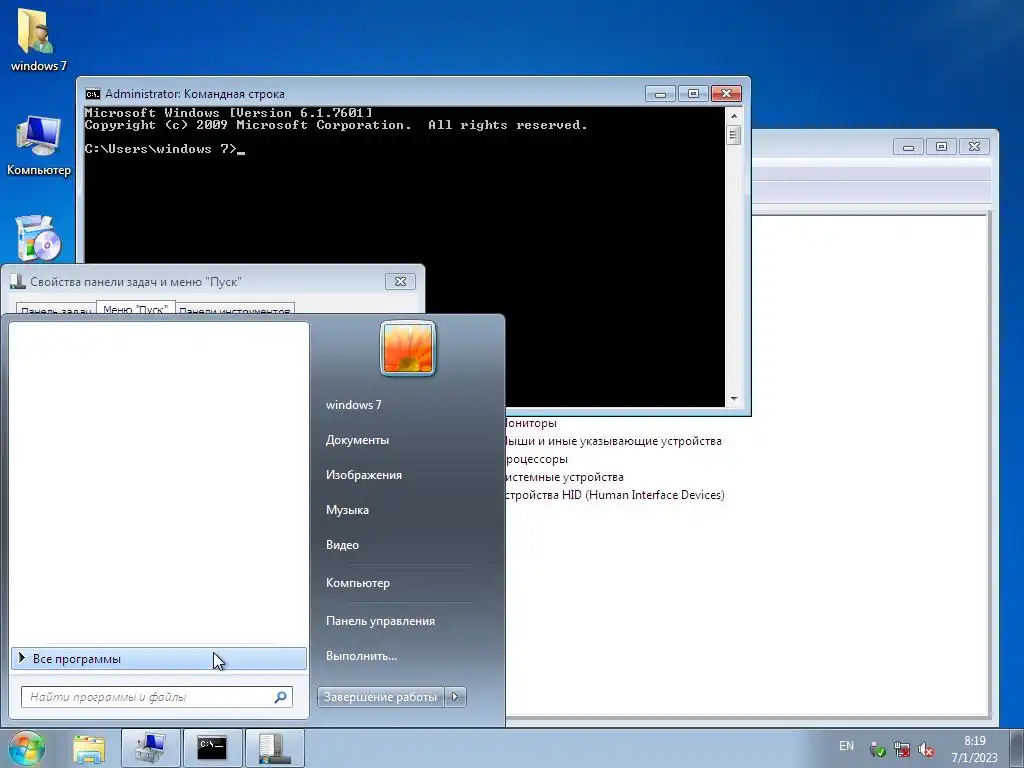This screenshot has width=1024, height=768.
Task: Click the Show desktop strip in taskbar
Action: click(1017, 748)
